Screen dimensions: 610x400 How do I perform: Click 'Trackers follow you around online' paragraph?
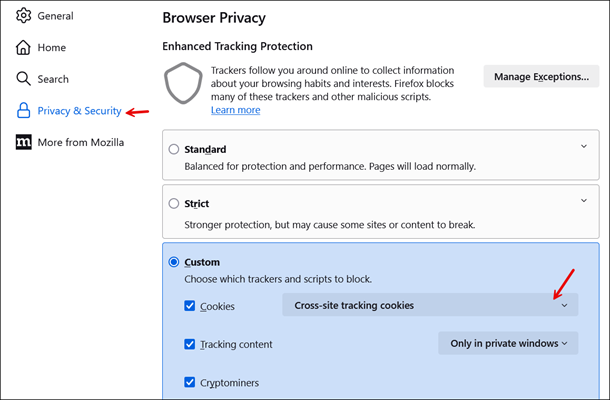point(332,83)
